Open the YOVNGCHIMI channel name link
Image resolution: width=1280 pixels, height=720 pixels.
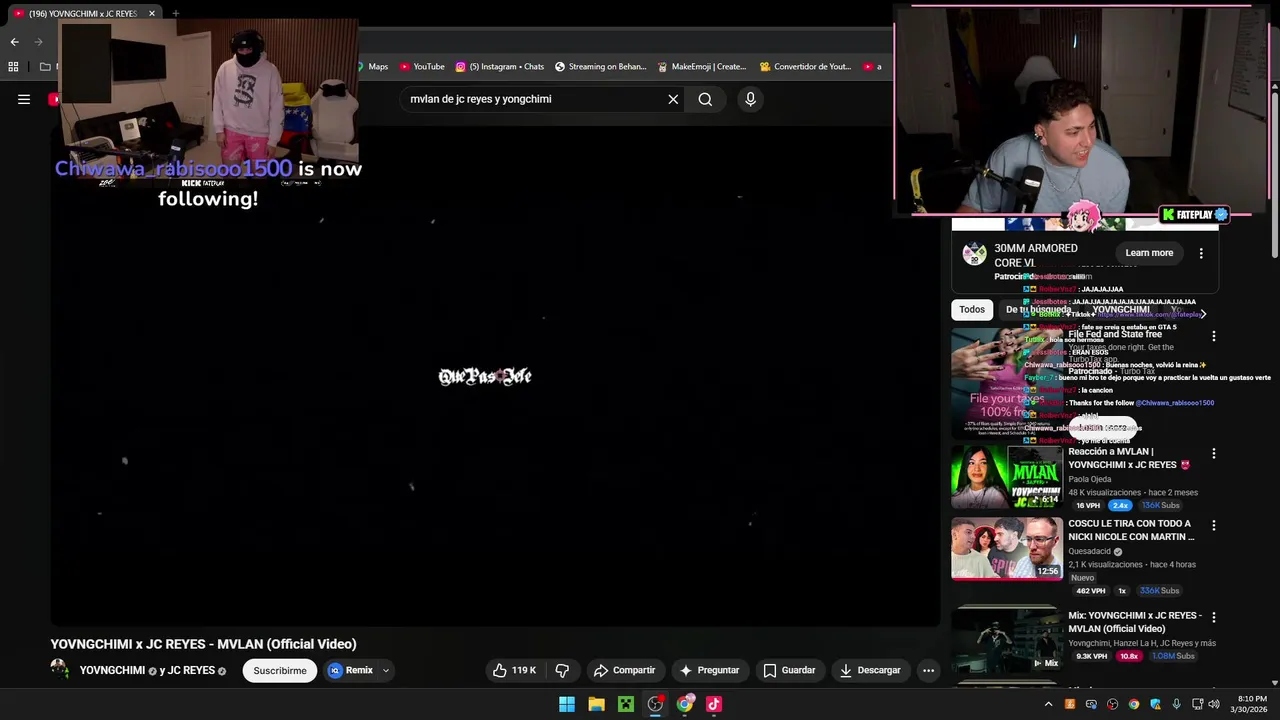(113, 670)
